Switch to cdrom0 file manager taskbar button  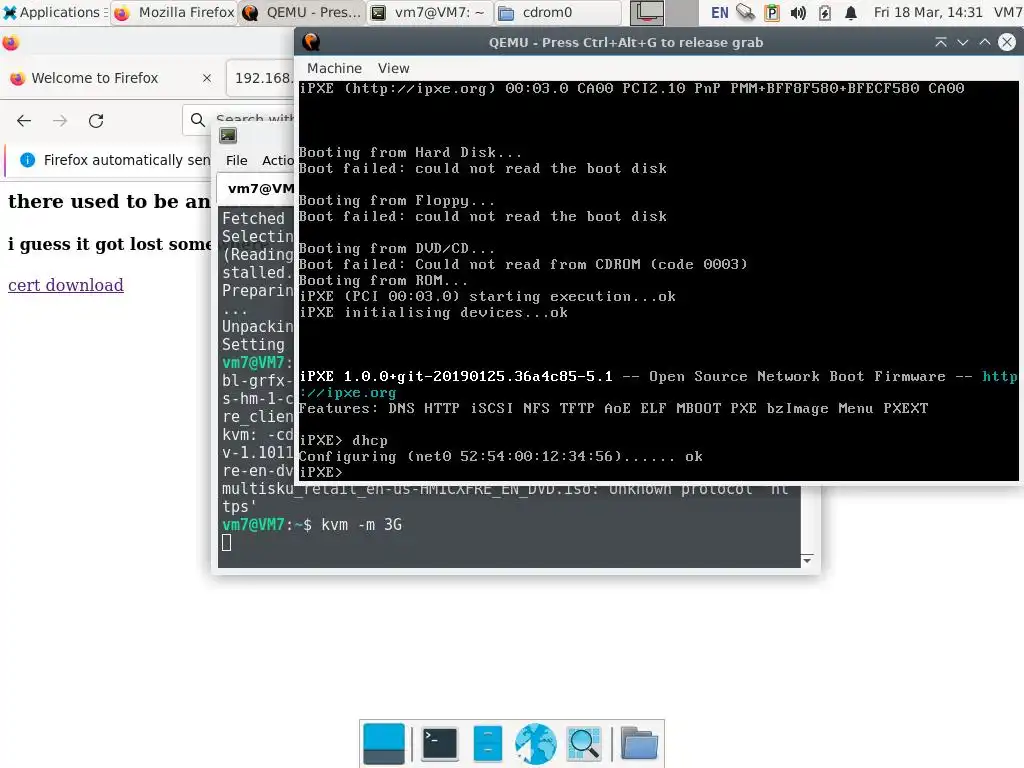click(557, 12)
